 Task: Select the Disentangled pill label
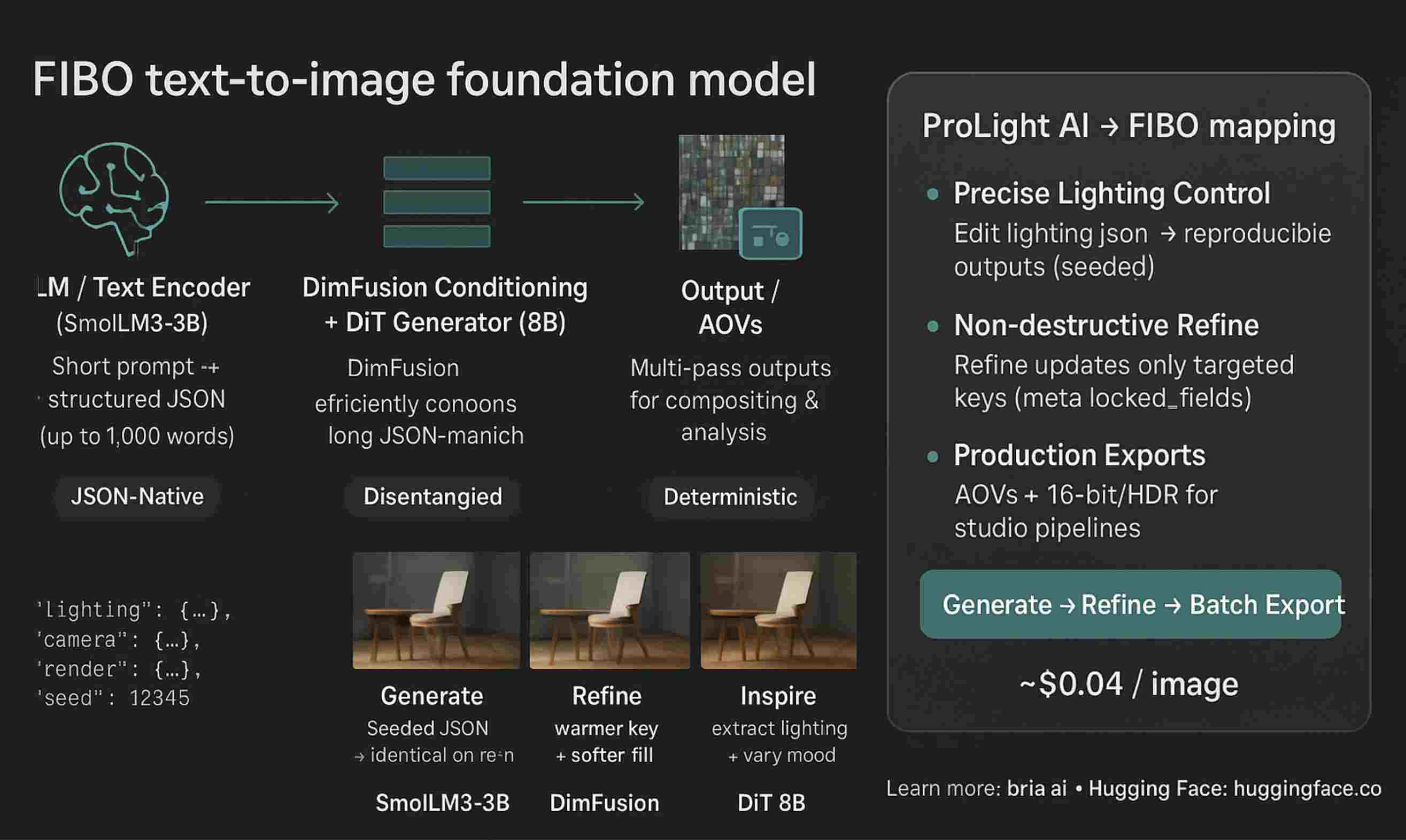[x=432, y=497]
